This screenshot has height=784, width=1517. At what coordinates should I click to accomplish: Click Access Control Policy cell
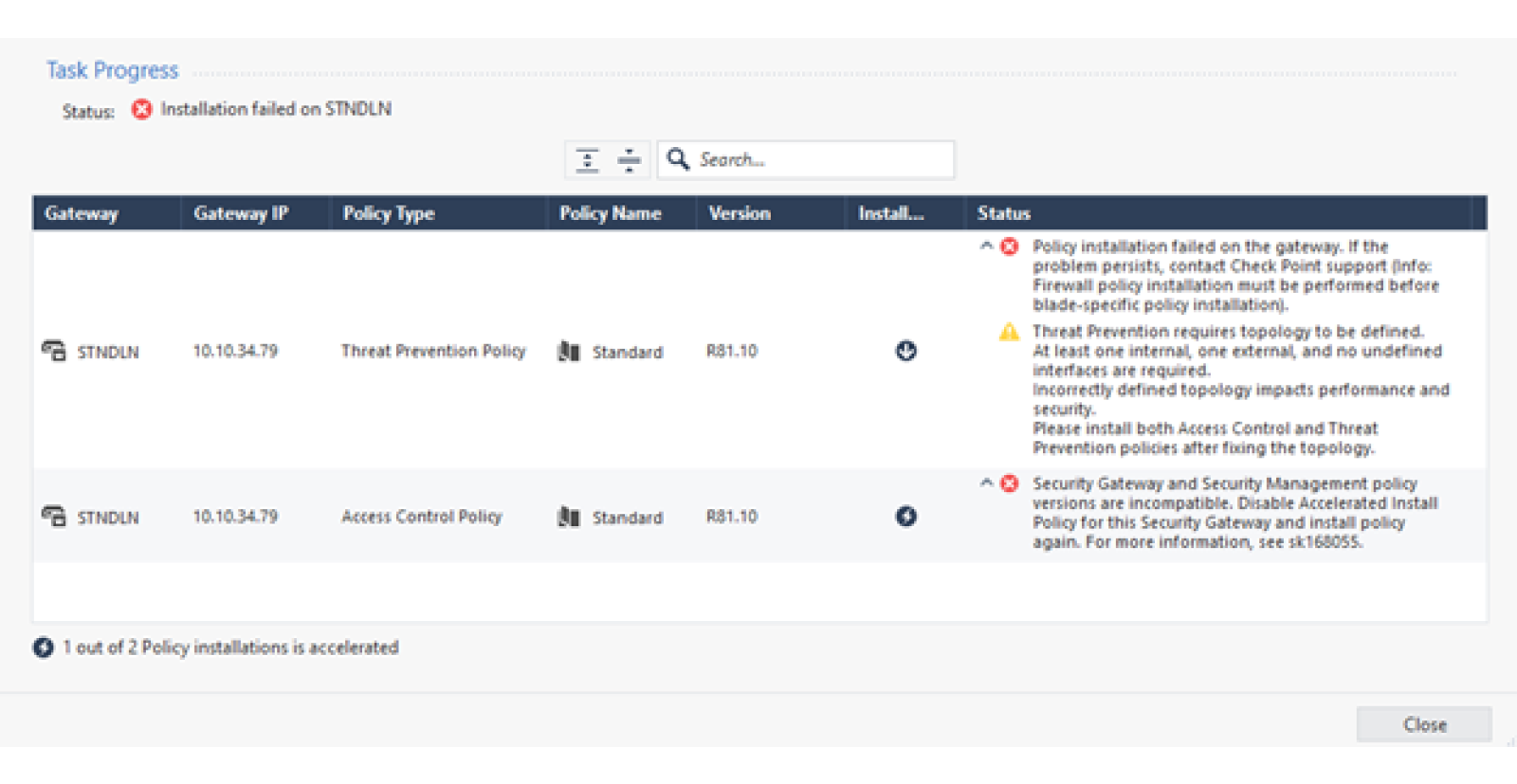click(x=422, y=517)
